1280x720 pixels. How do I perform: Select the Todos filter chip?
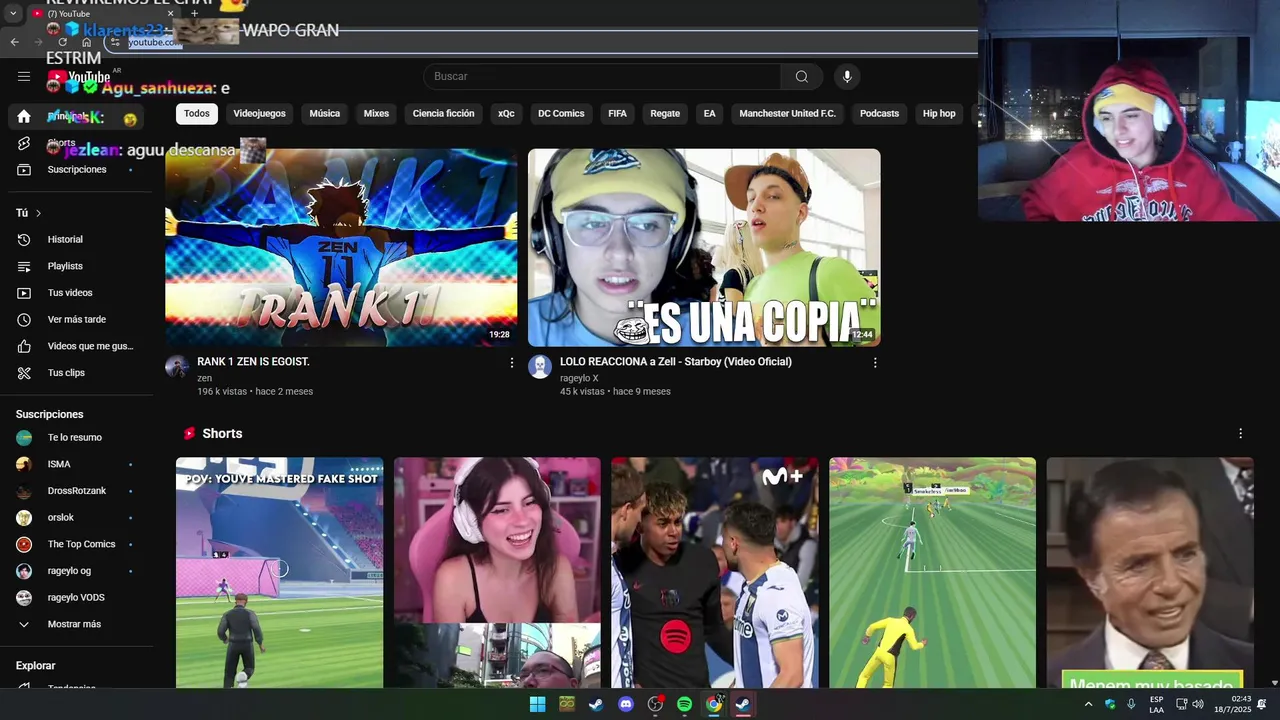pos(197,113)
